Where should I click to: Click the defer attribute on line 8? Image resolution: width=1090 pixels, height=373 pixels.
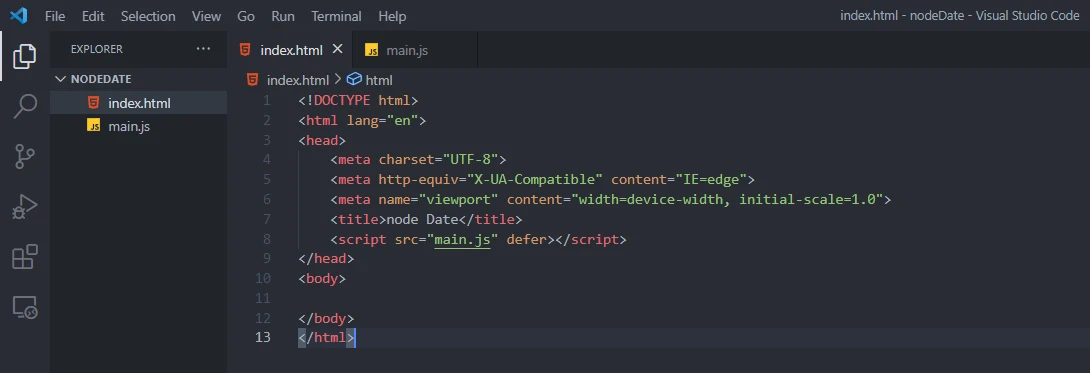526,240
